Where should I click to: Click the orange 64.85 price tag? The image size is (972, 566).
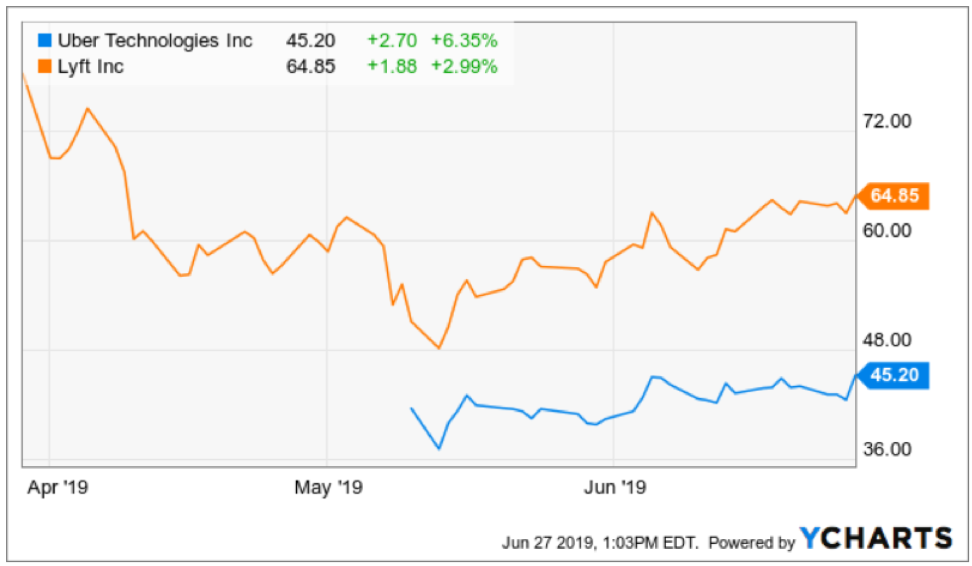tap(894, 195)
